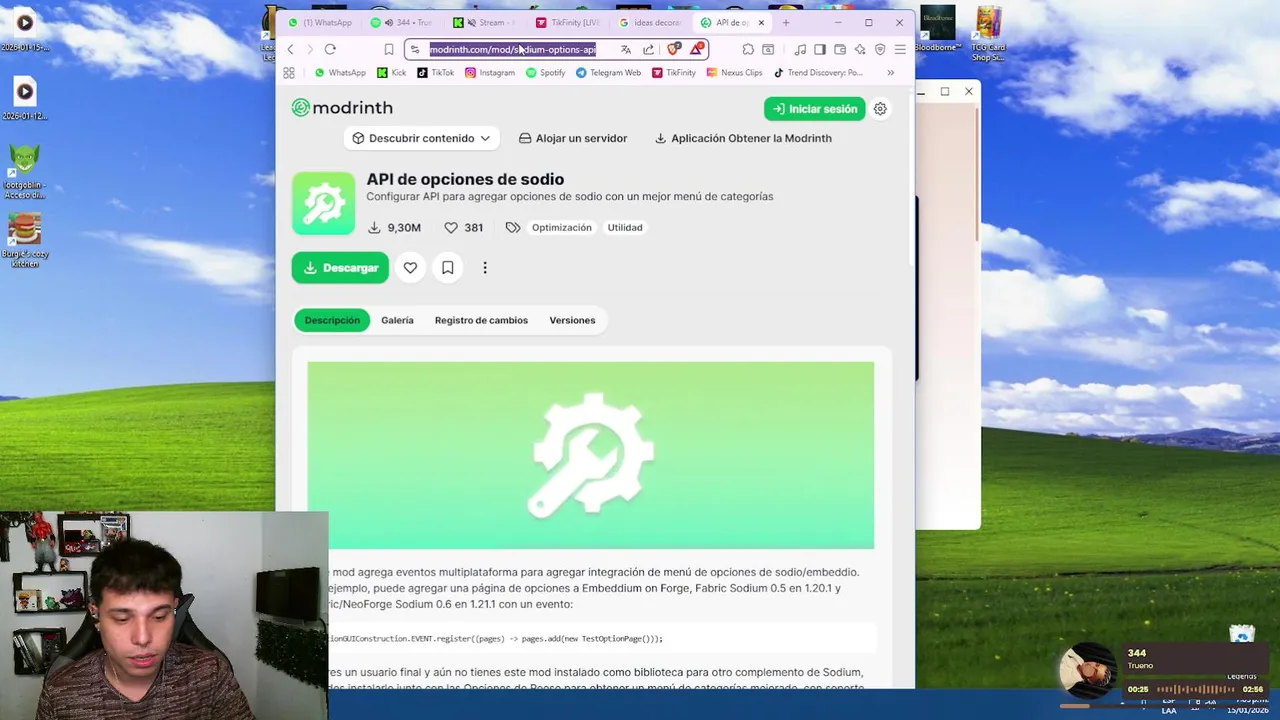Reload the Modrinth page
The image size is (1280, 720).
(x=330, y=49)
